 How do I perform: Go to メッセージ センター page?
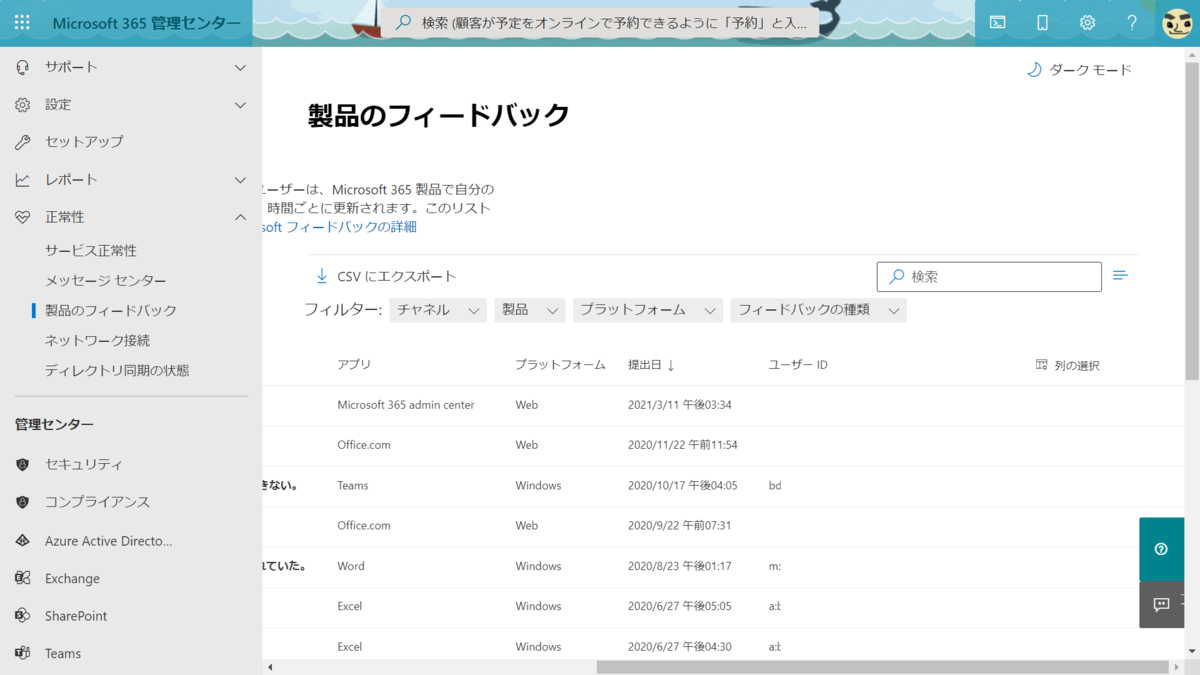(x=106, y=281)
